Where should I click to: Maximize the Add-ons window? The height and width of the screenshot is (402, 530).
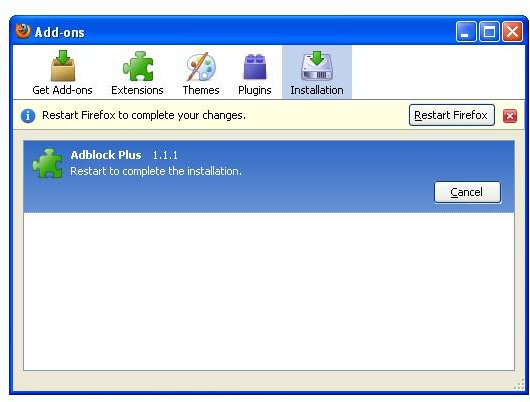pos(489,32)
